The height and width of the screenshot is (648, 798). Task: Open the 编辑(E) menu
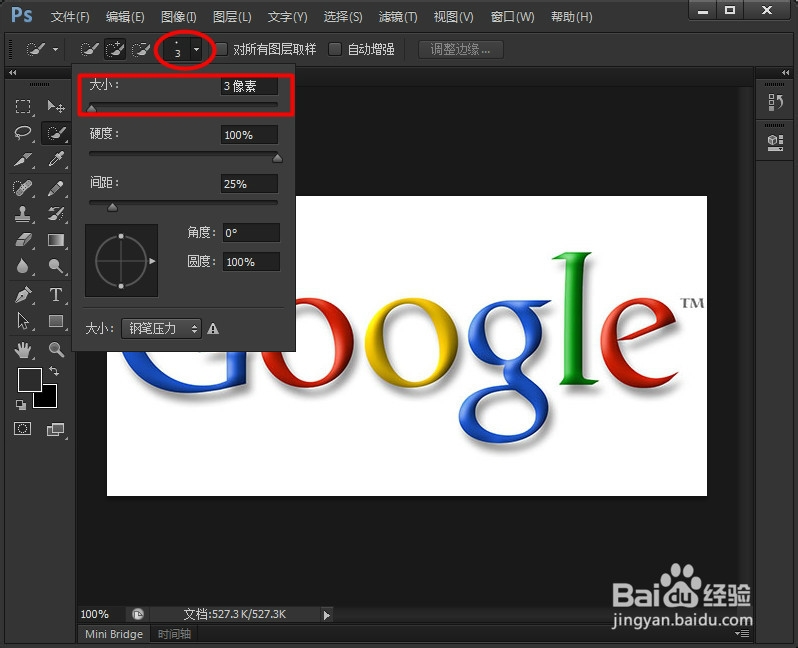tap(125, 17)
